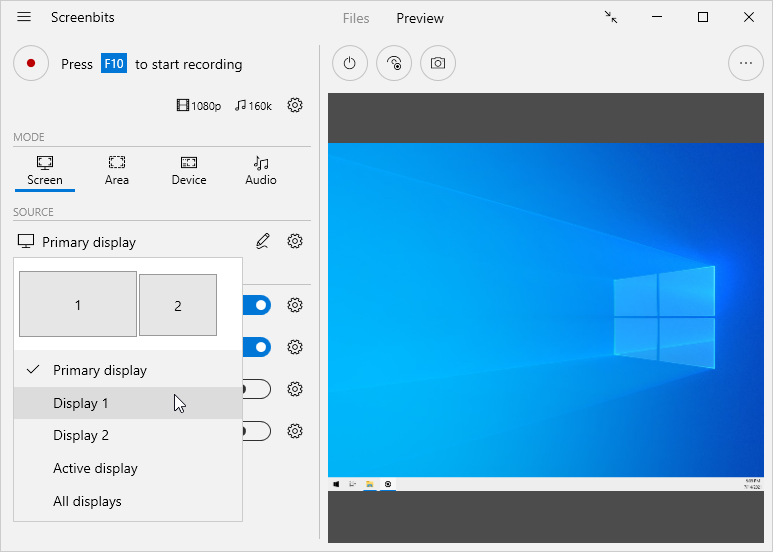
Task: Turn on the fourth toggle switch
Action: tap(257, 431)
